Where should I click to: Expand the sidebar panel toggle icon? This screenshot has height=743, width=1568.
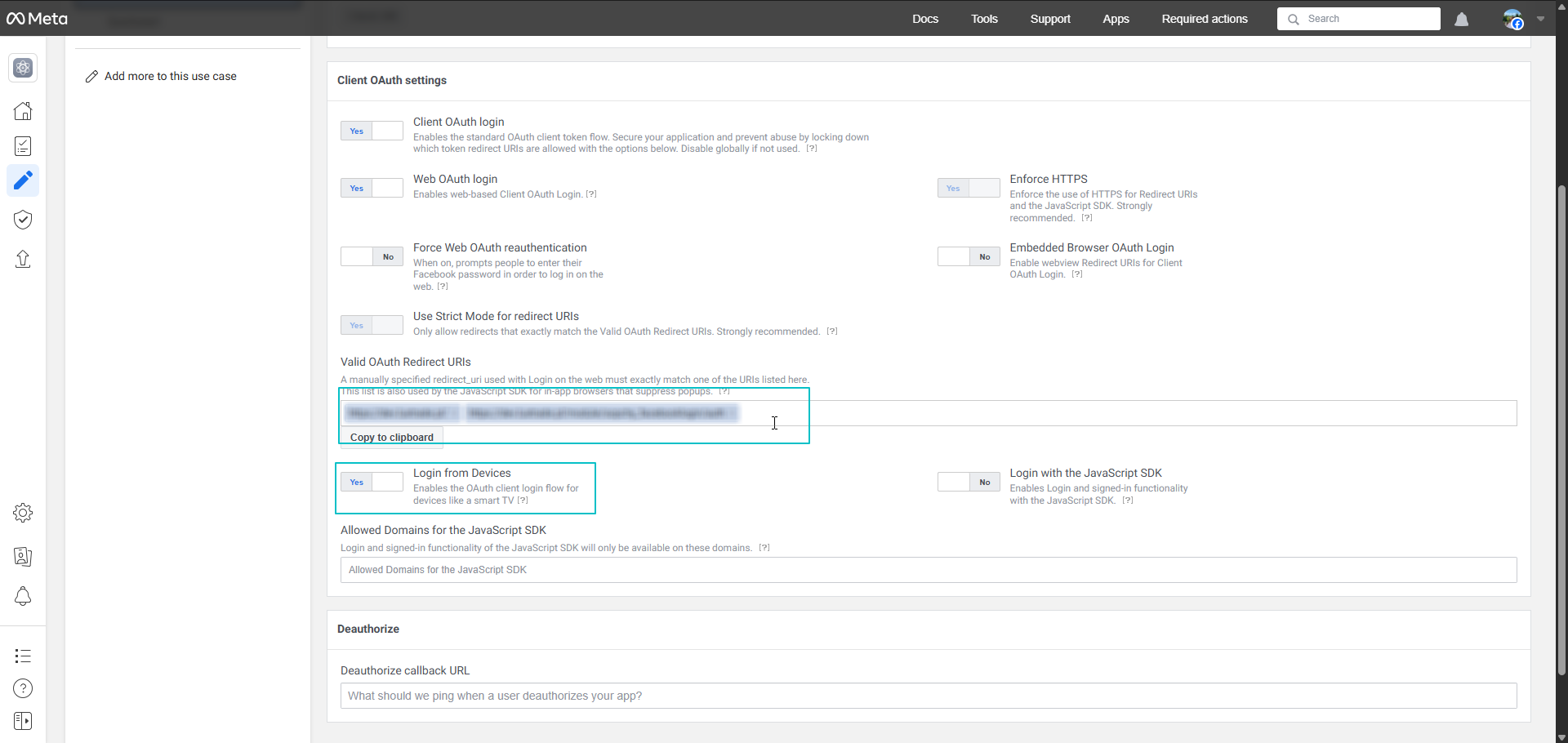[23, 721]
